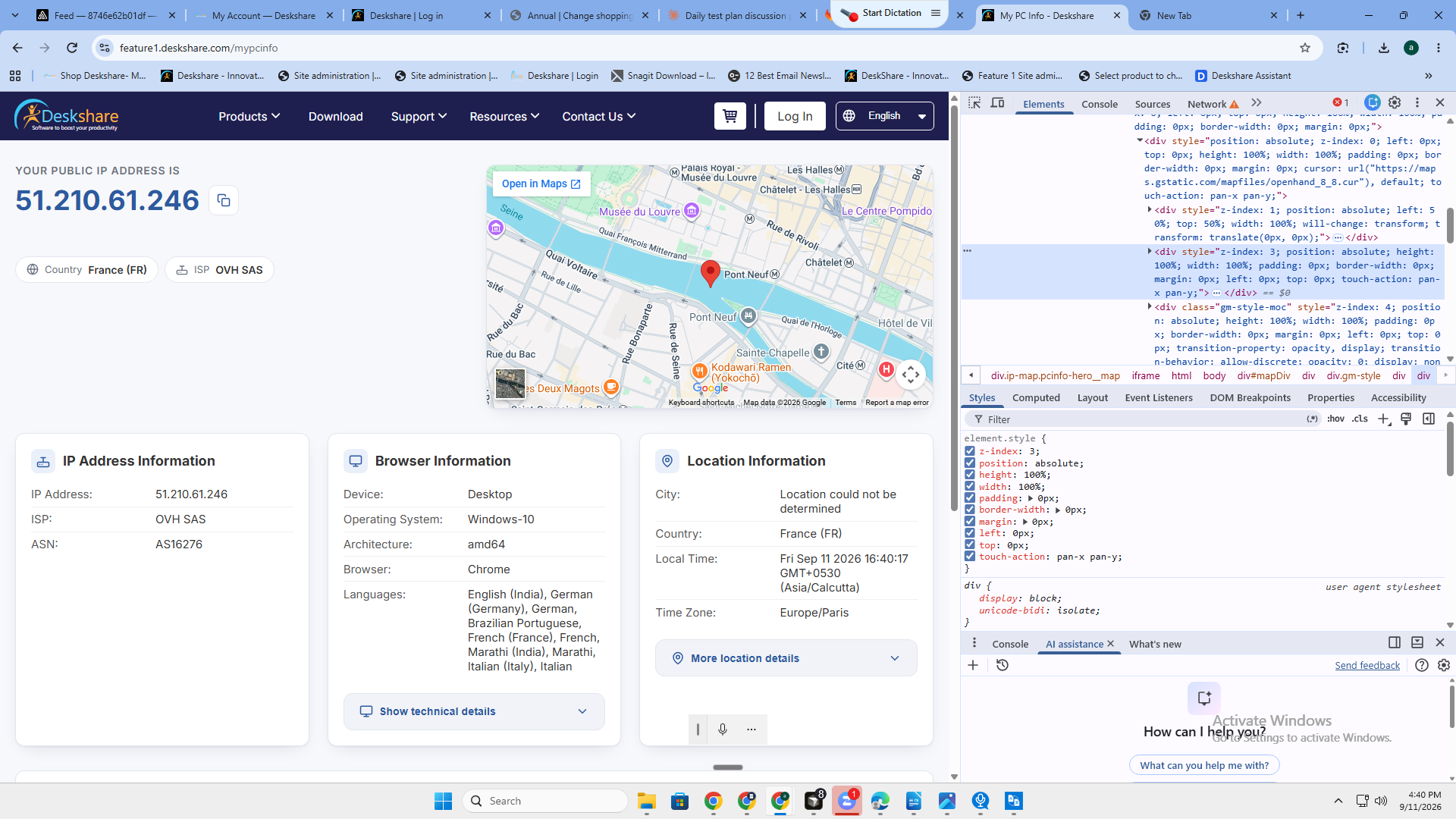The width and height of the screenshot is (1456, 819).
Task: Select the Computed styles tab
Action: [x=1036, y=397]
